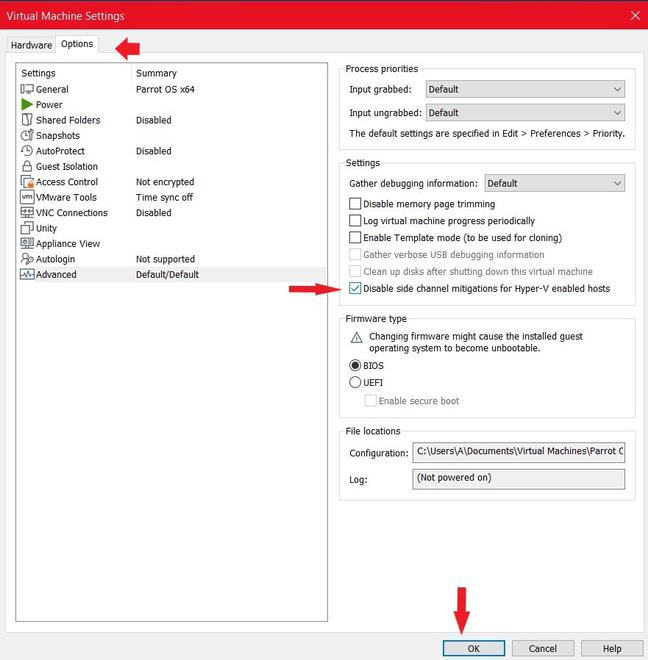Screen dimensions: 648x660
Task: Toggle Clean up disks after shutting down
Action: pos(355,271)
